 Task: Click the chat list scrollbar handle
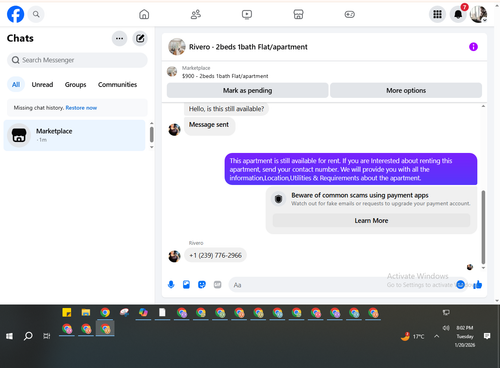click(x=152, y=134)
